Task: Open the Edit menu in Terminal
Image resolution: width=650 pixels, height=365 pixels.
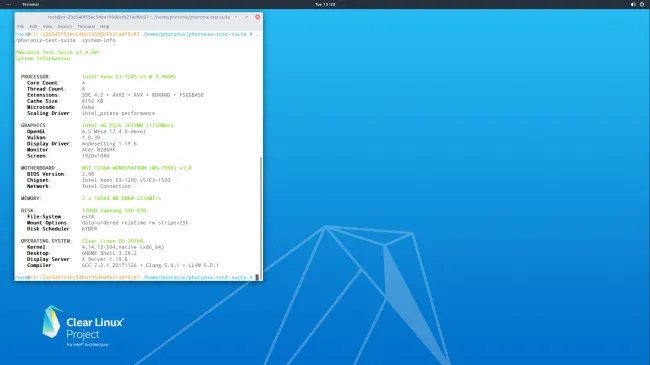Action: click(x=33, y=27)
